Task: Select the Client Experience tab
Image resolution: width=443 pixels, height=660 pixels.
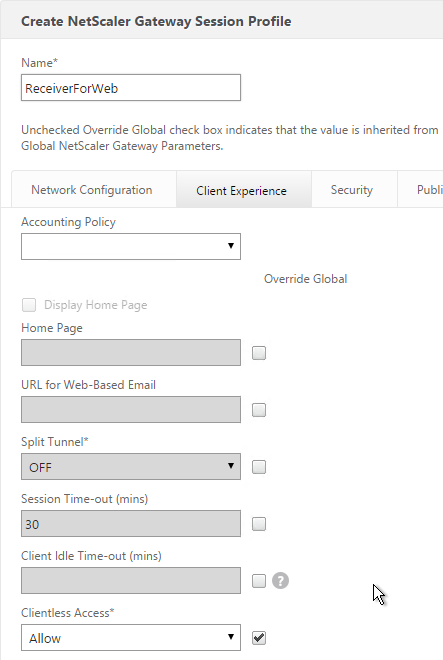Action: point(244,190)
